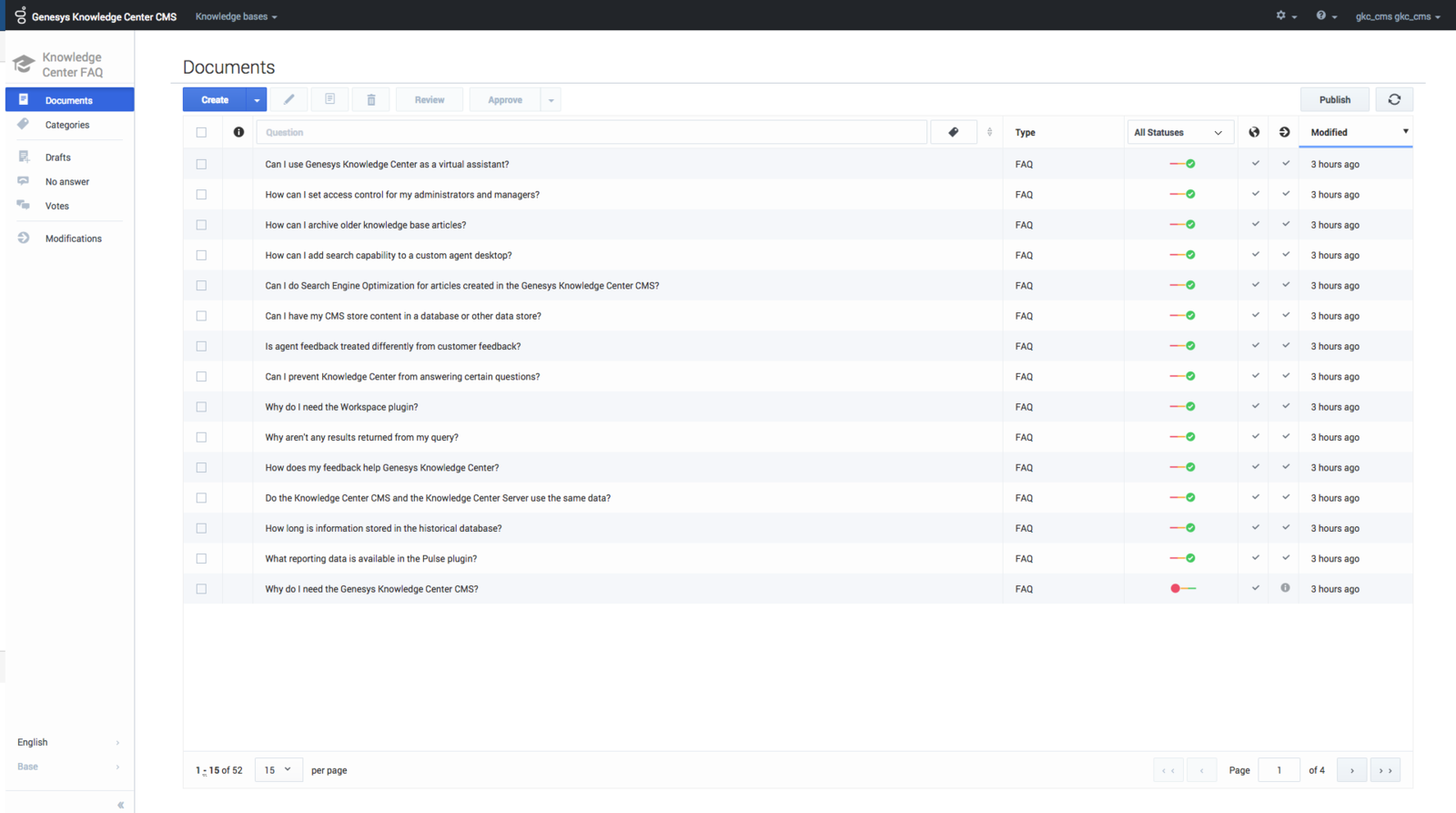Open the help question mark menu
The height and width of the screenshot is (813, 1456).
1325,15
